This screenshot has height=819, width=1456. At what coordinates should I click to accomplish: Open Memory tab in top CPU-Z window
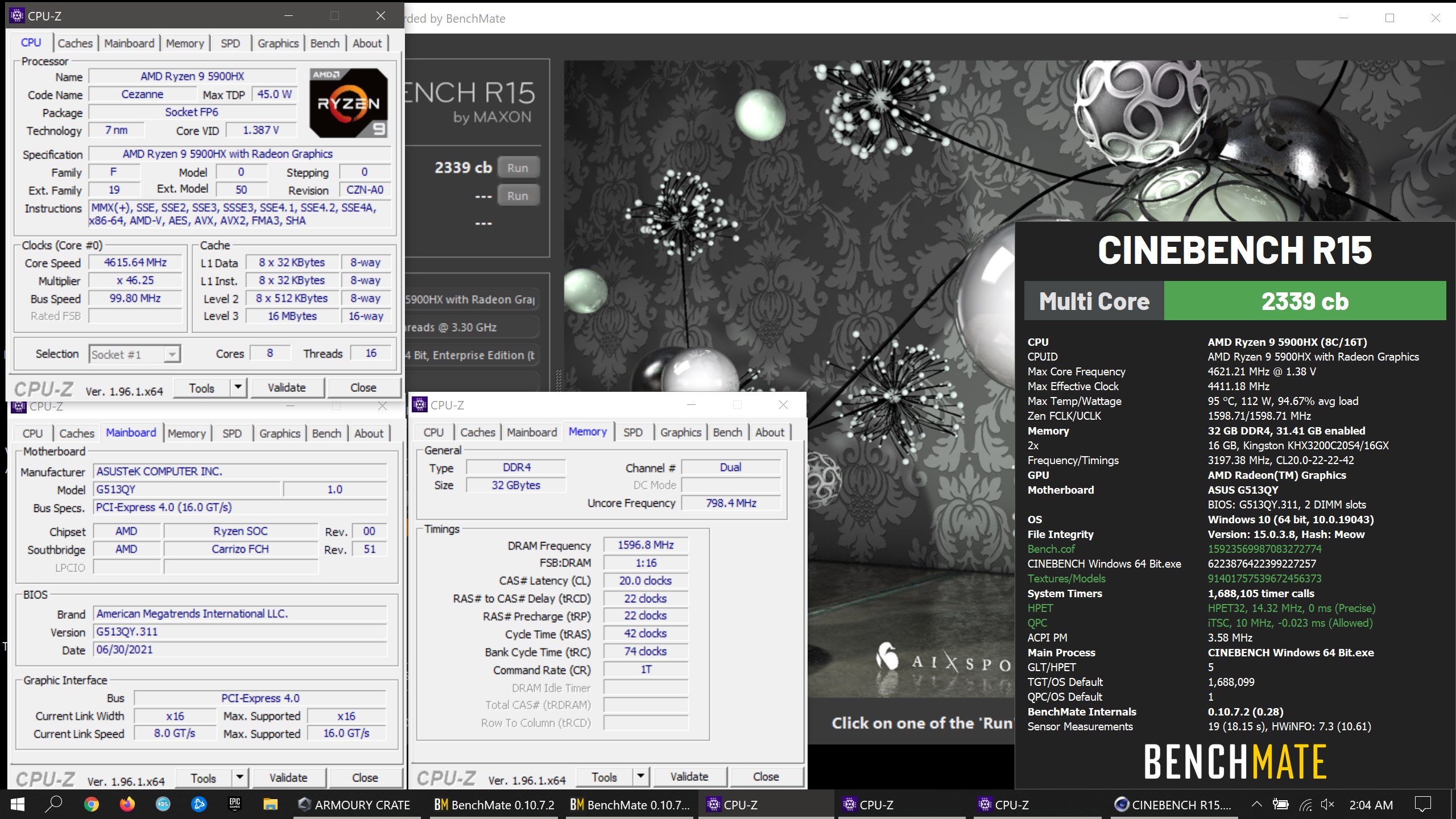pyautogui.click(x=185, y=43)
